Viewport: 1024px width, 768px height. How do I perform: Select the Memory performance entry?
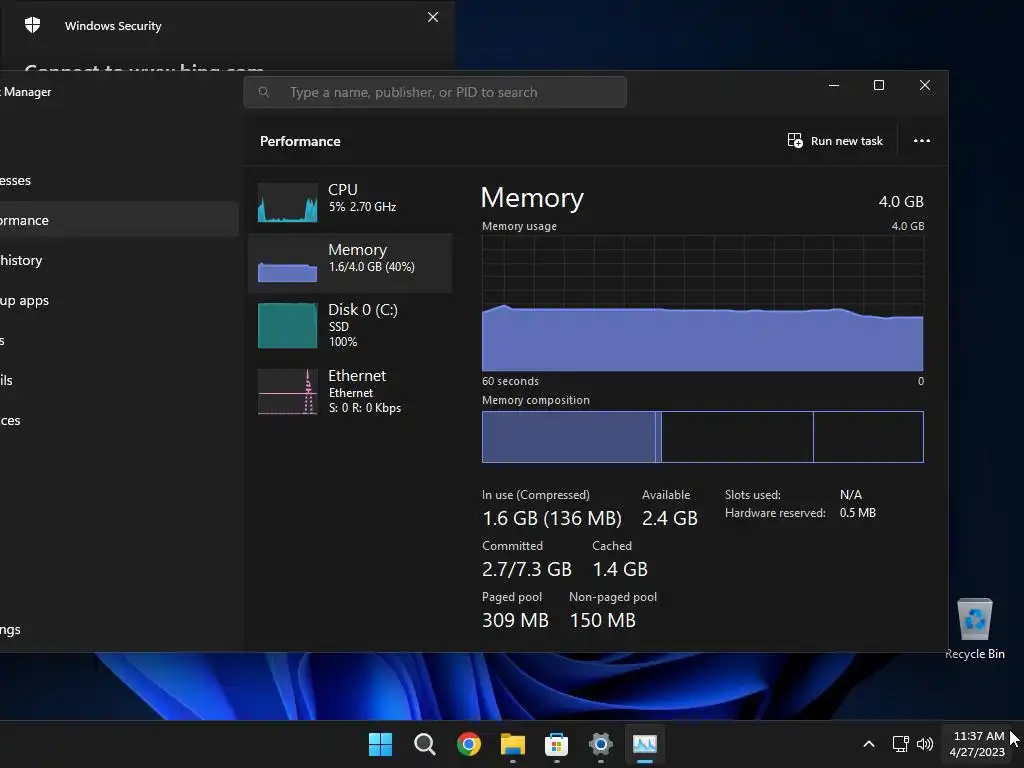point(350,263)
